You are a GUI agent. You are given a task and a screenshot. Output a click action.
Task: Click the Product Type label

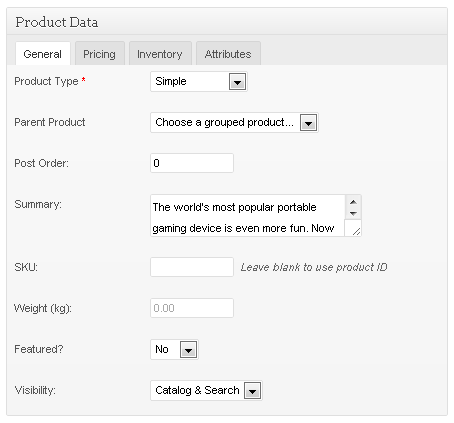pyautogui.click(x=50, y=81)
